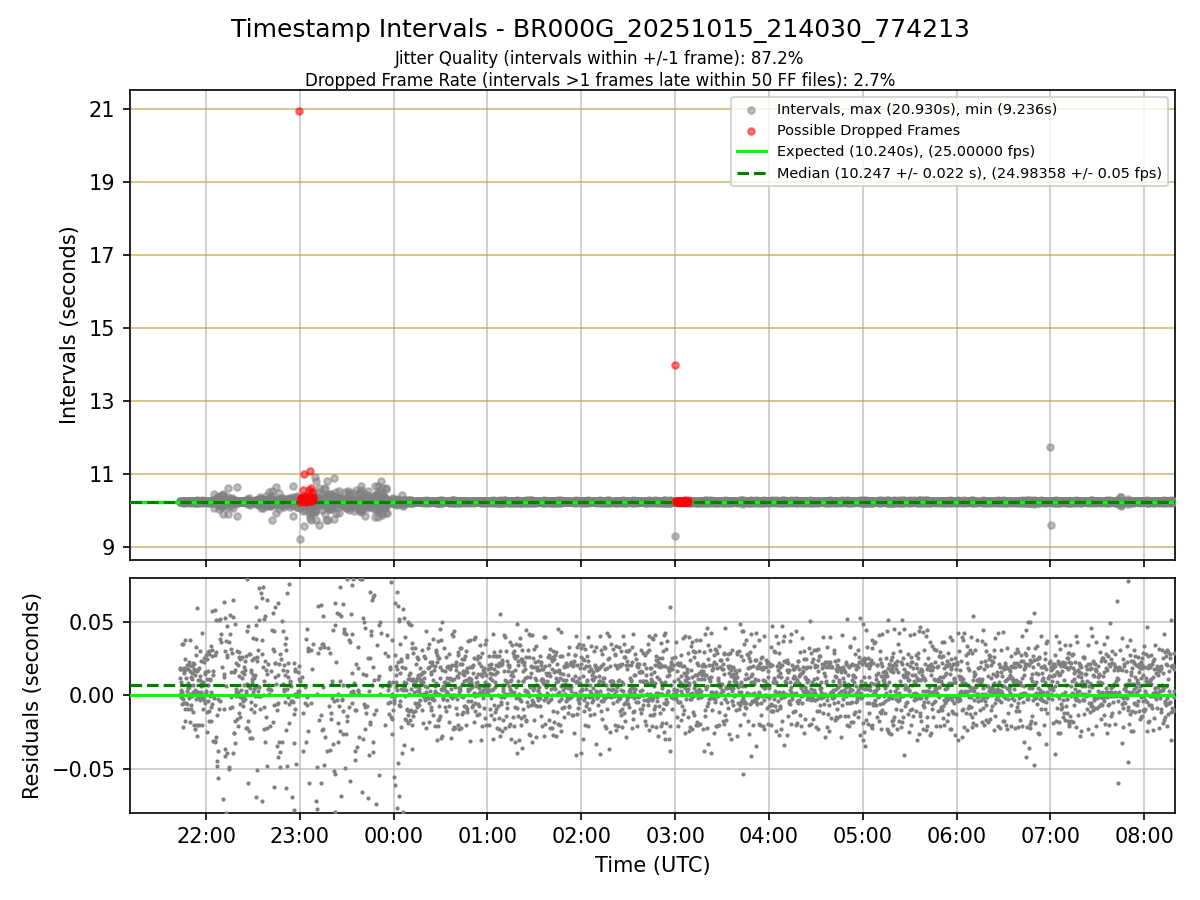
Task: Click legend entry 'Possible Dropped Frames'
Action: point(868,130)
